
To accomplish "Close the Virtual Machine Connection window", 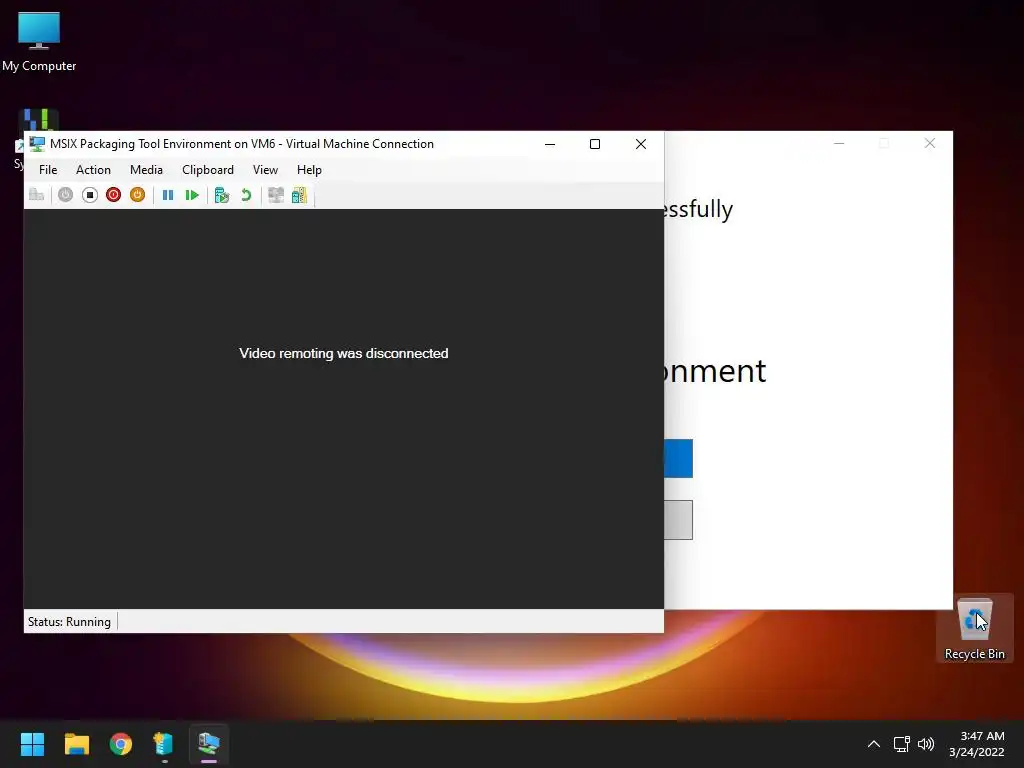I will coord(641,144).
